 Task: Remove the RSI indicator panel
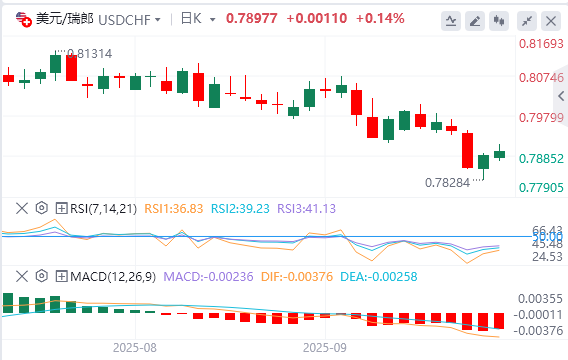point(22,208)
